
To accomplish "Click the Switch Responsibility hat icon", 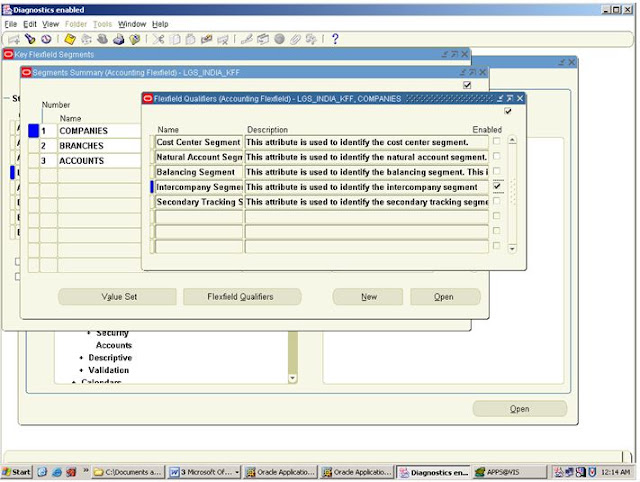I will point(102,39).
